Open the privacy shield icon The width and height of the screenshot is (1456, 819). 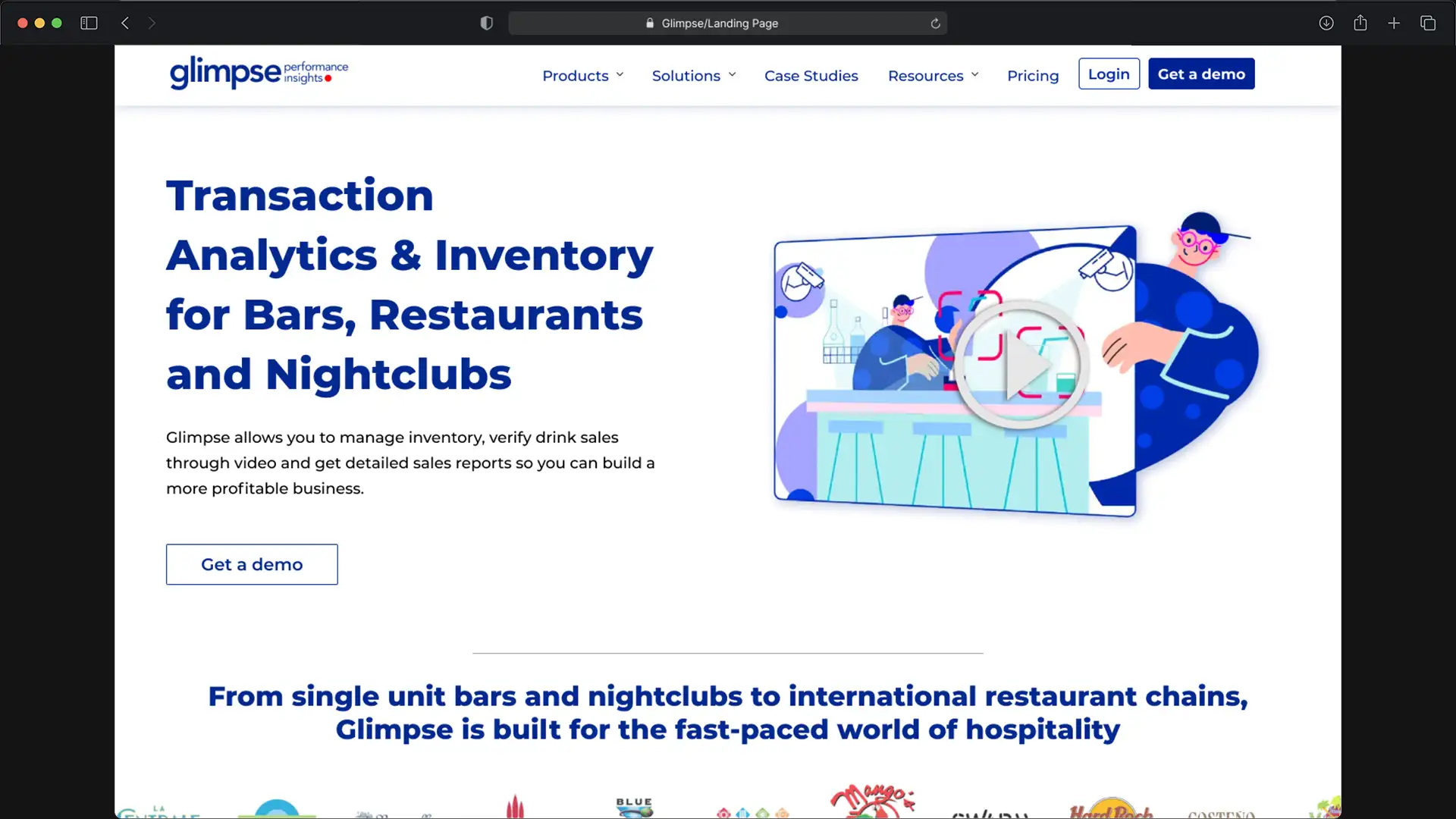click(487, 24)
